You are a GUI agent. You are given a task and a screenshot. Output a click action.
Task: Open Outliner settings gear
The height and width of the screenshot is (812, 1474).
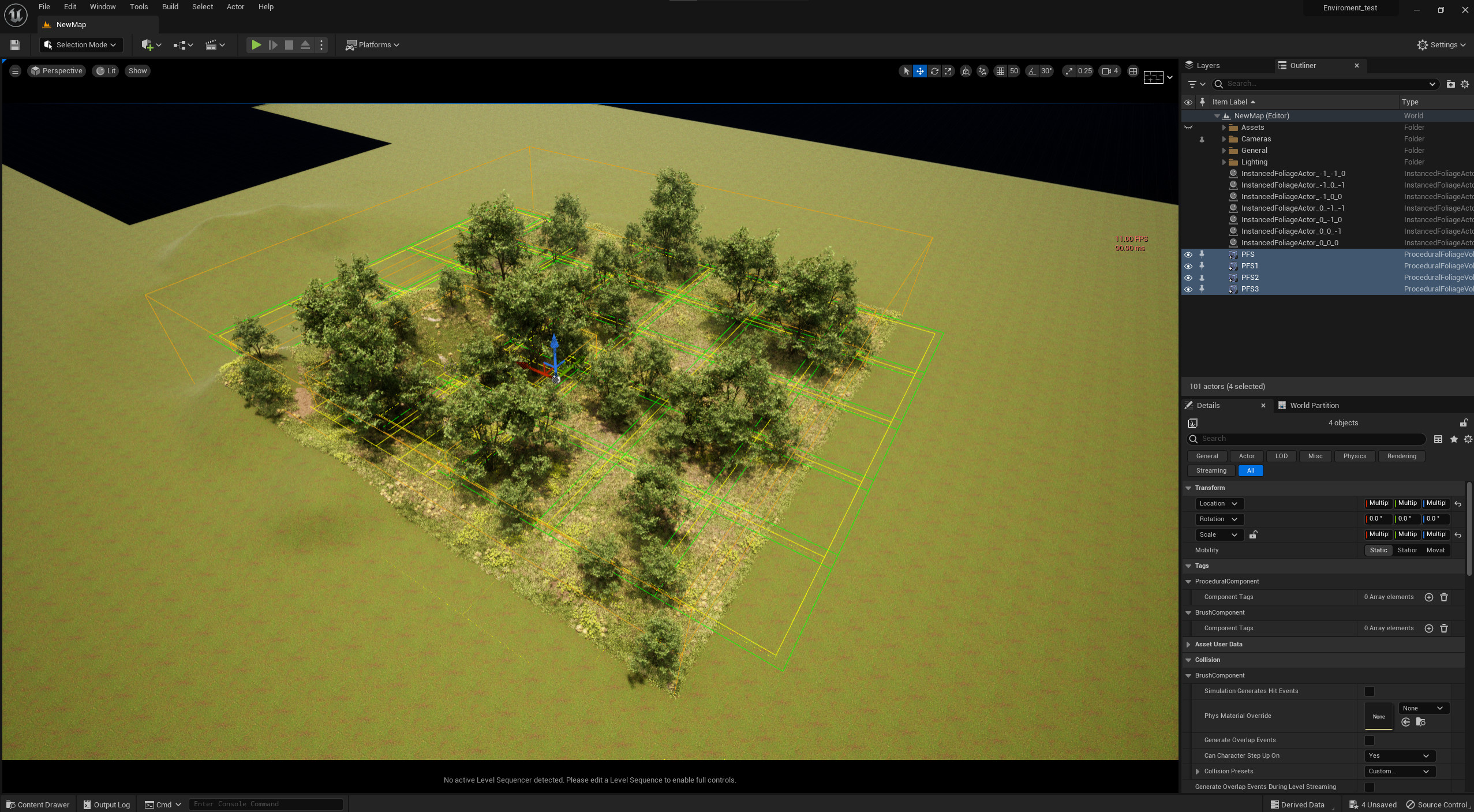click(x=1465, y=84)
